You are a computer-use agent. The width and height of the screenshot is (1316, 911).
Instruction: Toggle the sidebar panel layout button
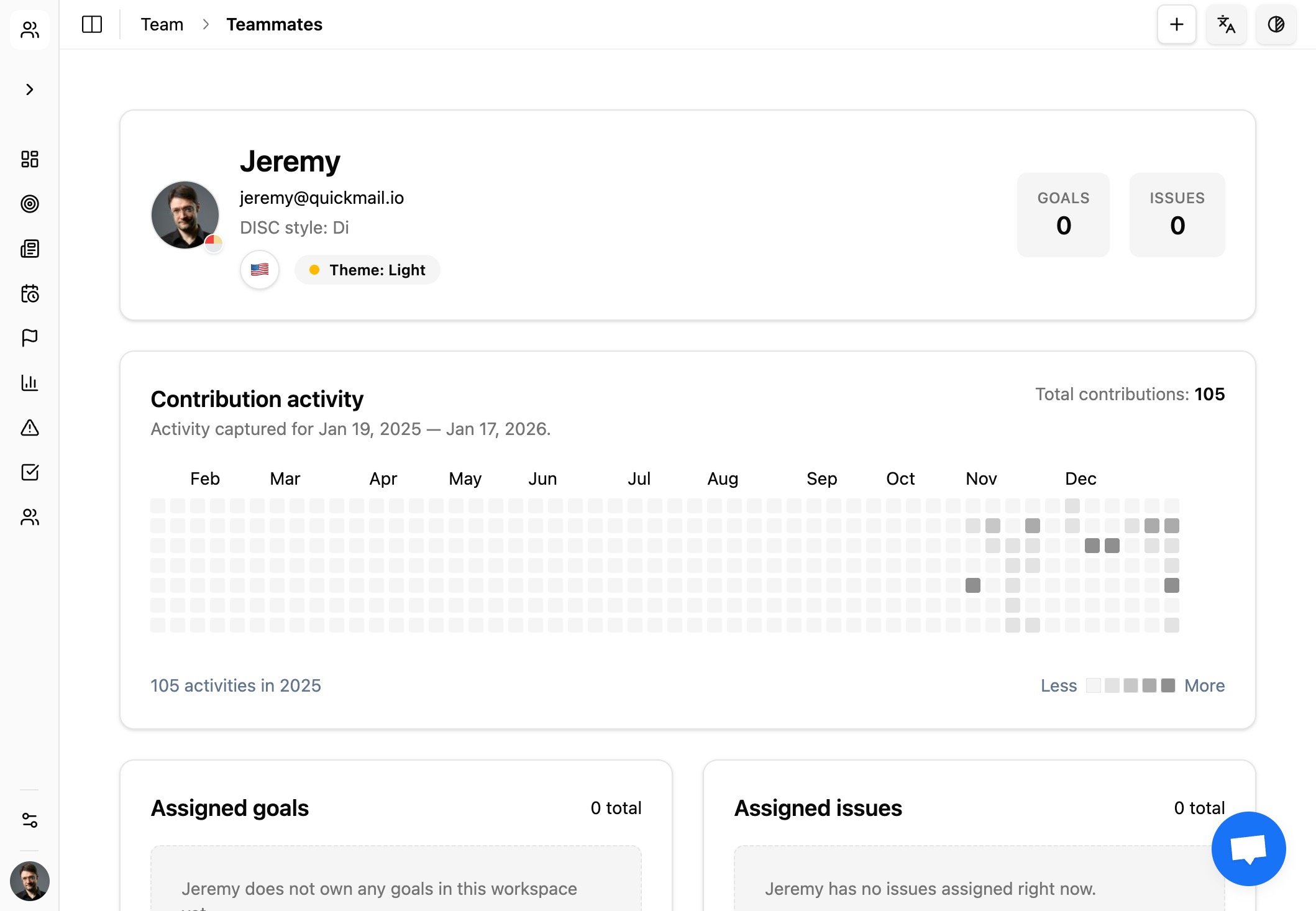point(92,25)
